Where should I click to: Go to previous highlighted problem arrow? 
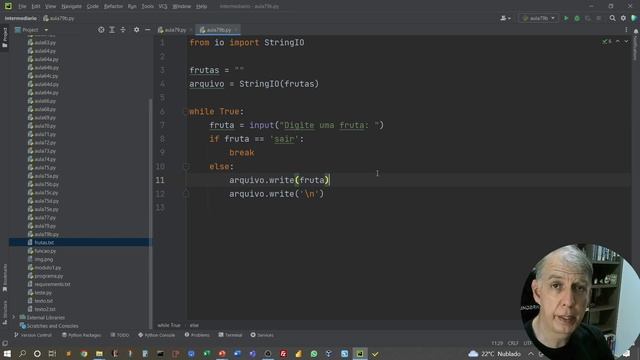618,42
